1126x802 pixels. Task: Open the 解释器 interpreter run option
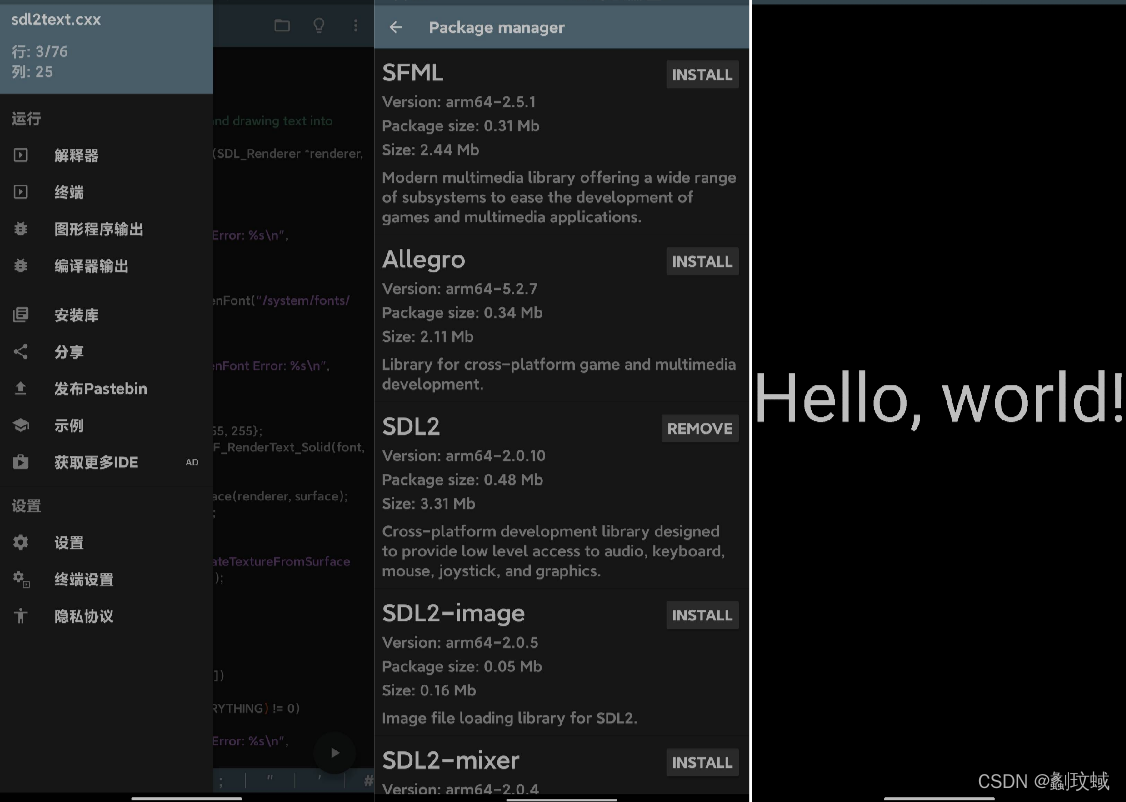click(106, 155)
